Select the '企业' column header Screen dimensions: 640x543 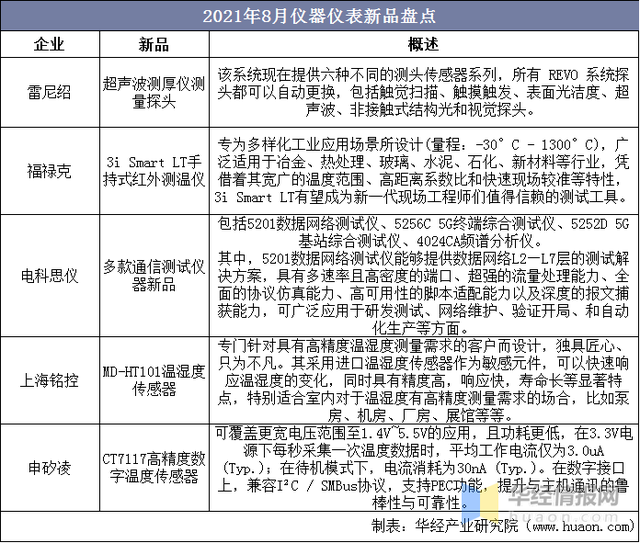pos(49,46)
